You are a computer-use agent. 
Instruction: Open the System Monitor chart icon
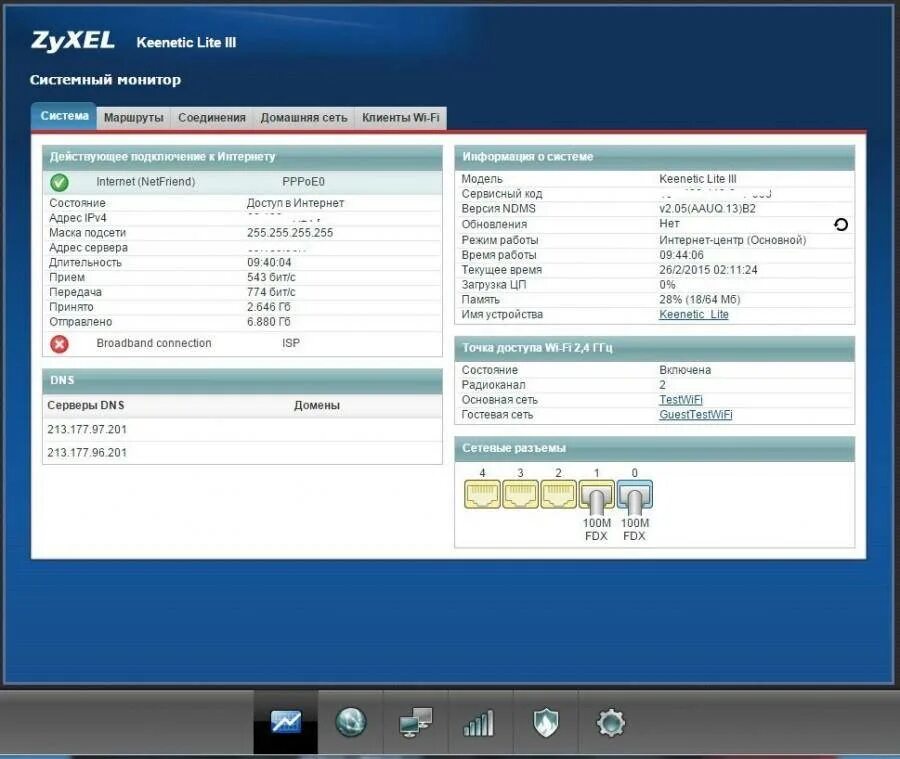(x=286, y=722)
